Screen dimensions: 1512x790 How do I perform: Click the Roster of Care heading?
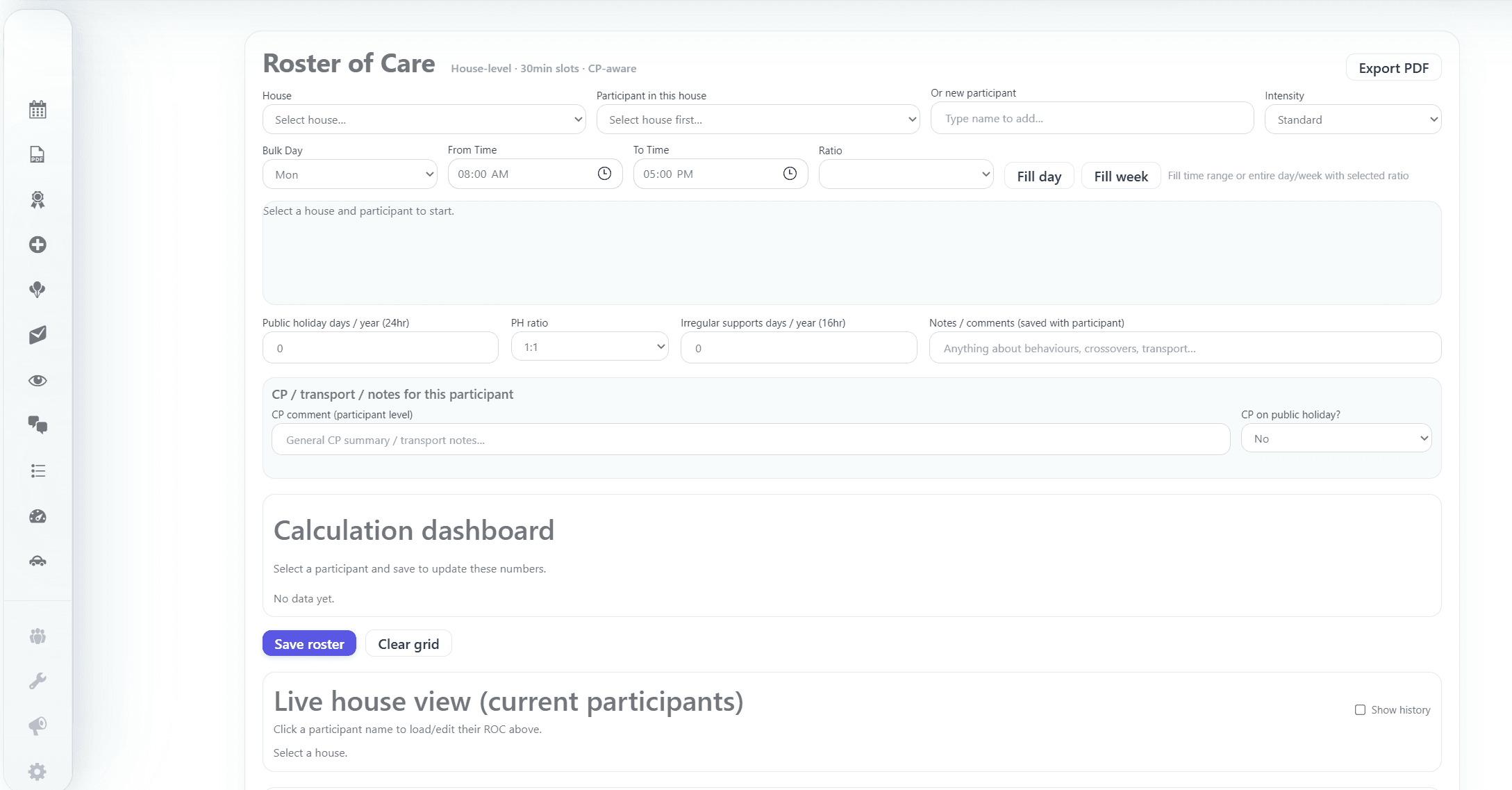coord(349,63)
